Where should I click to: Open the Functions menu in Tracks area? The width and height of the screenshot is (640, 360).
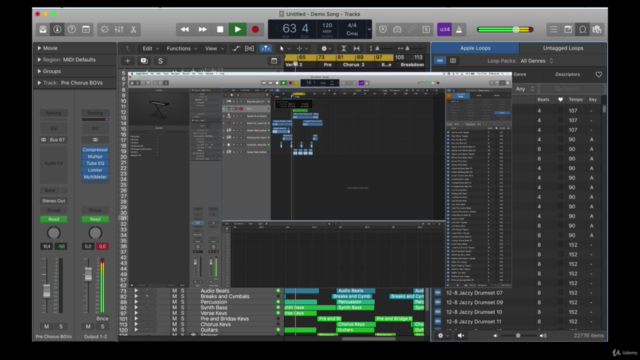[182, 49]
